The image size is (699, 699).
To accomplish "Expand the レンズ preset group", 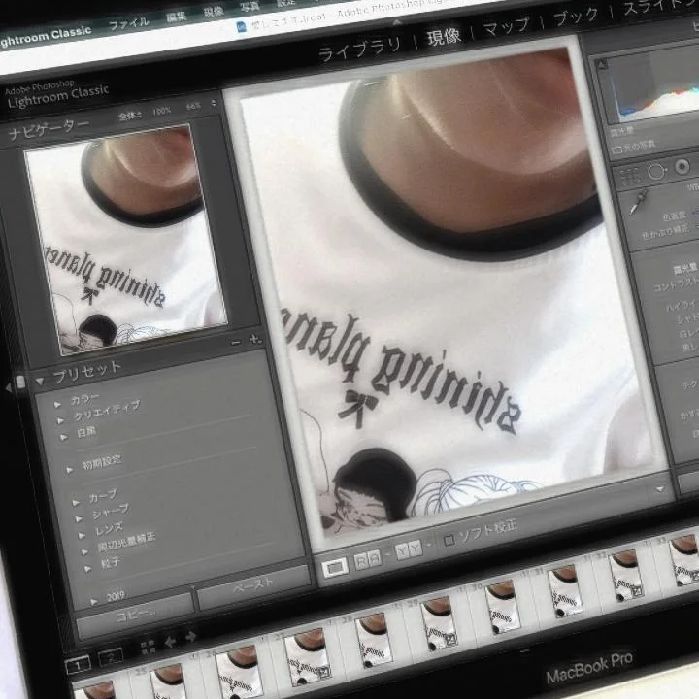I will click(82, 535).
